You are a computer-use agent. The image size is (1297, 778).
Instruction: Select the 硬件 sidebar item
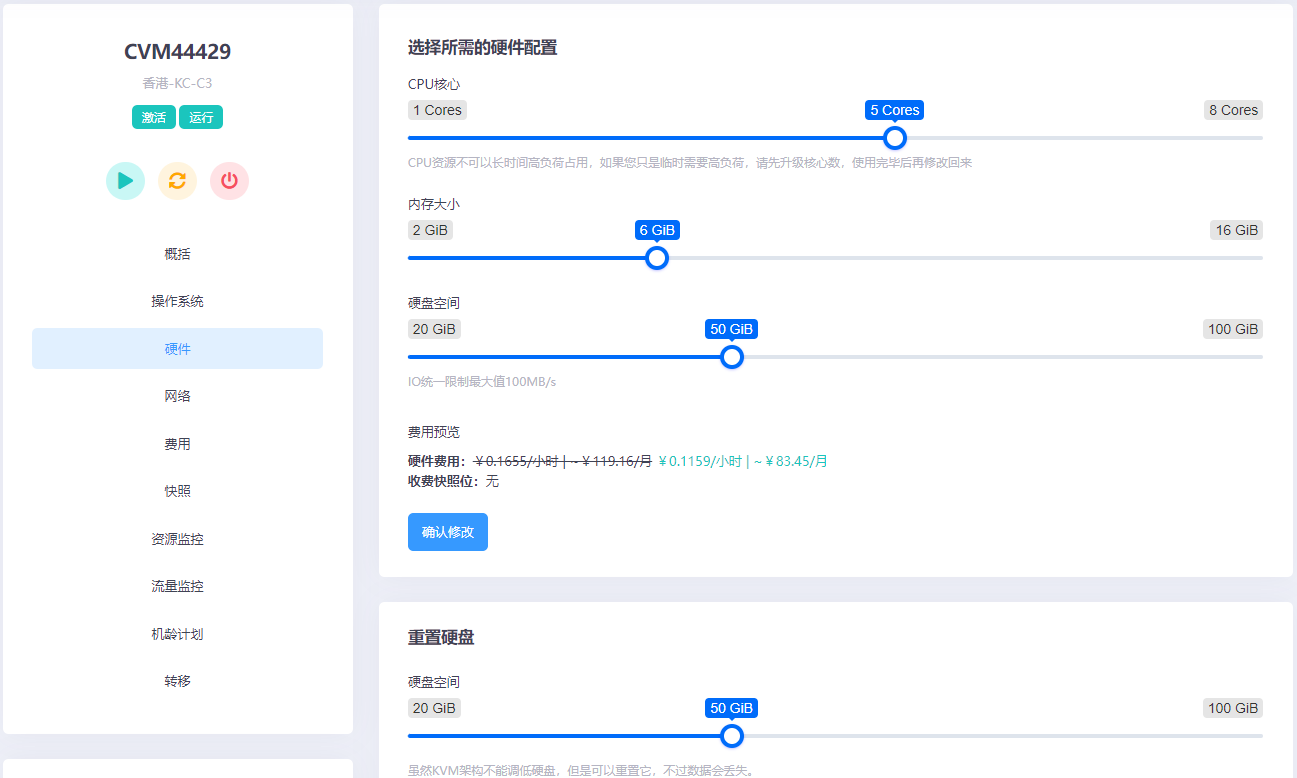pos(177,348)
